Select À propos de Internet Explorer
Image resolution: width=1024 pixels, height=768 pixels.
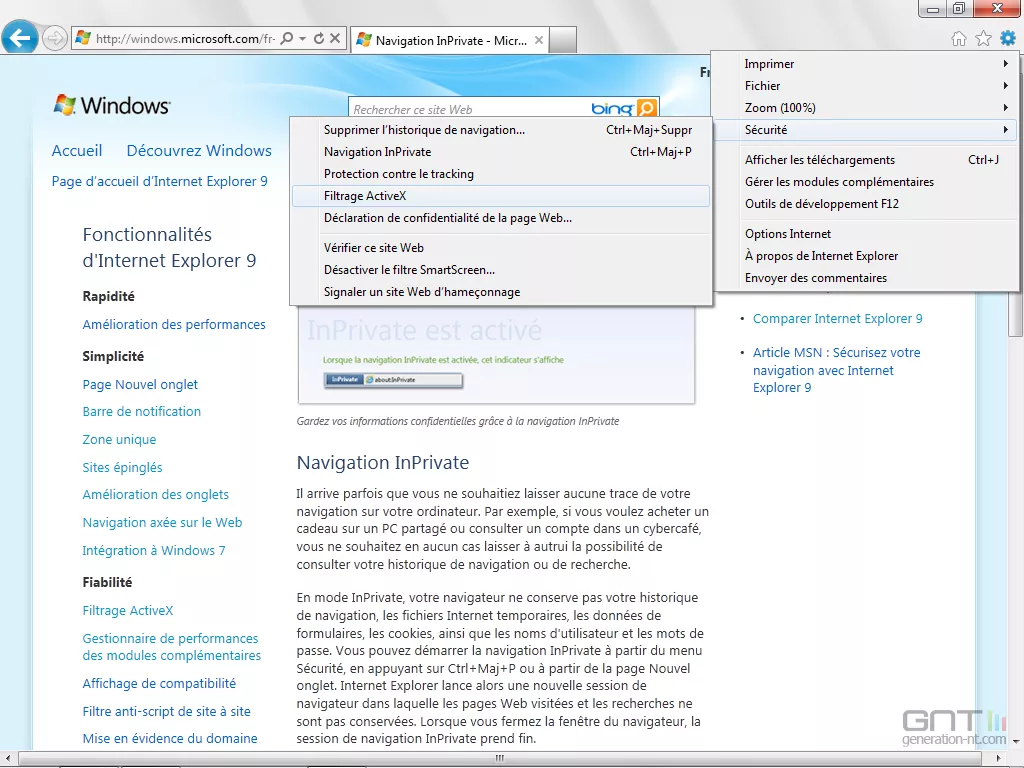point(867,256)
